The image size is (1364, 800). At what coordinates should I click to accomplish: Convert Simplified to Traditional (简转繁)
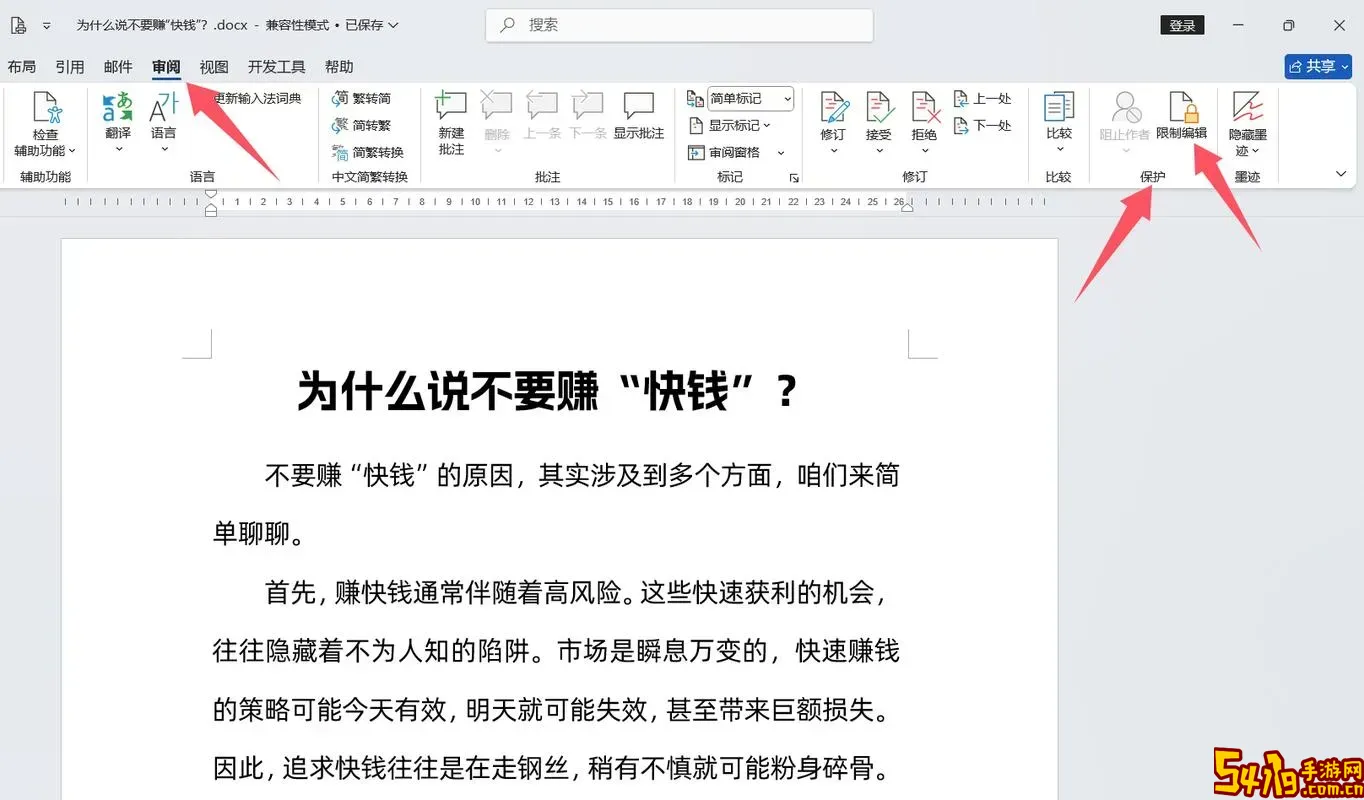point(362,125)
